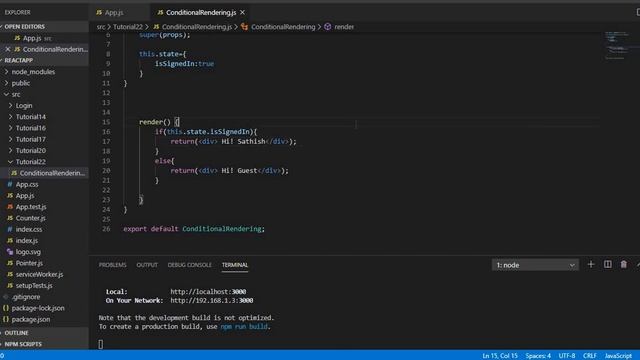Click 'Spaces: 4' indentation setting
This screenshot has width=640, height=360.
(538, 356)
